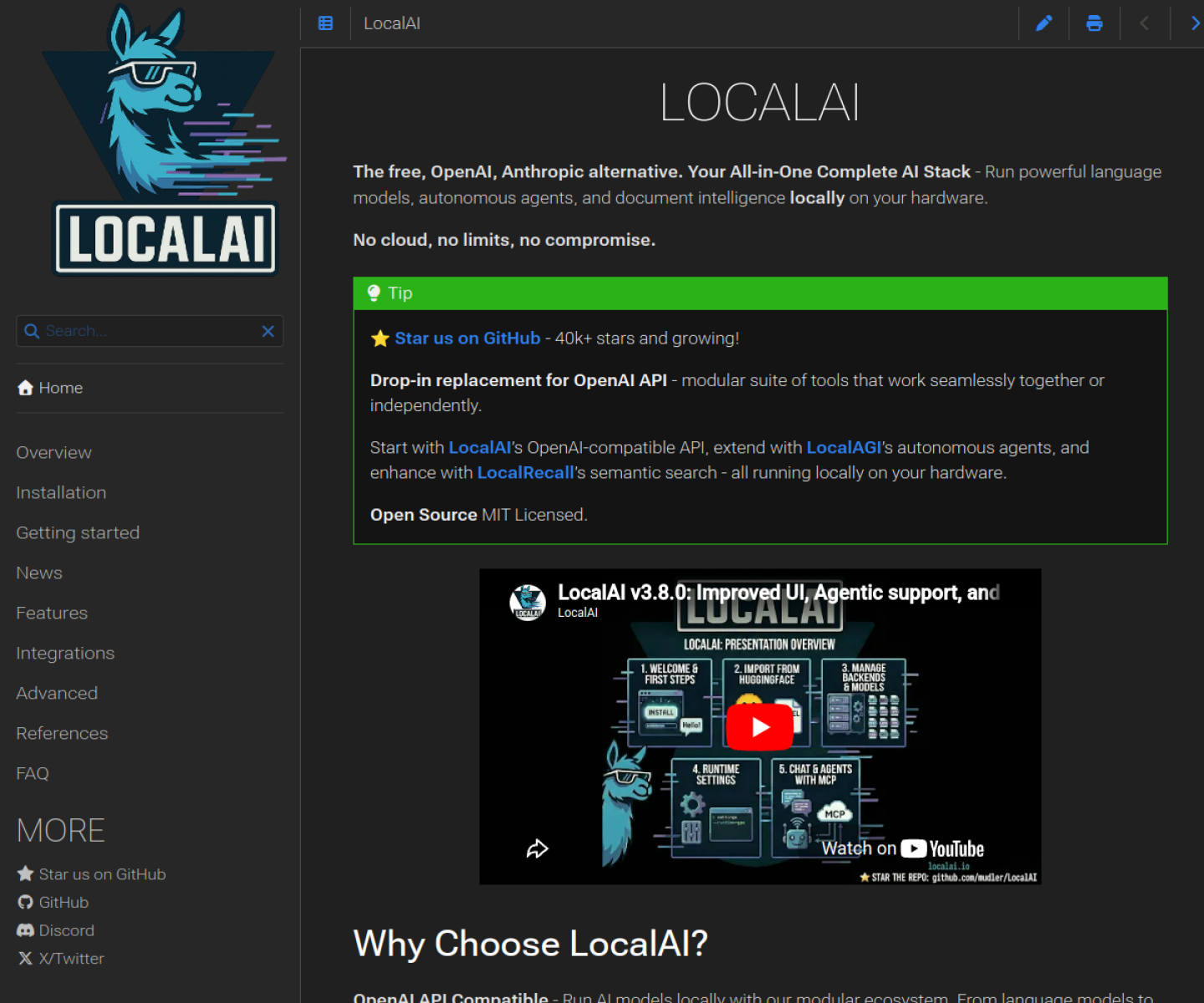The image size is (1204, 1003).
Task: Click the gold star icon in Tip box
Action: click(x=380, y=339)
